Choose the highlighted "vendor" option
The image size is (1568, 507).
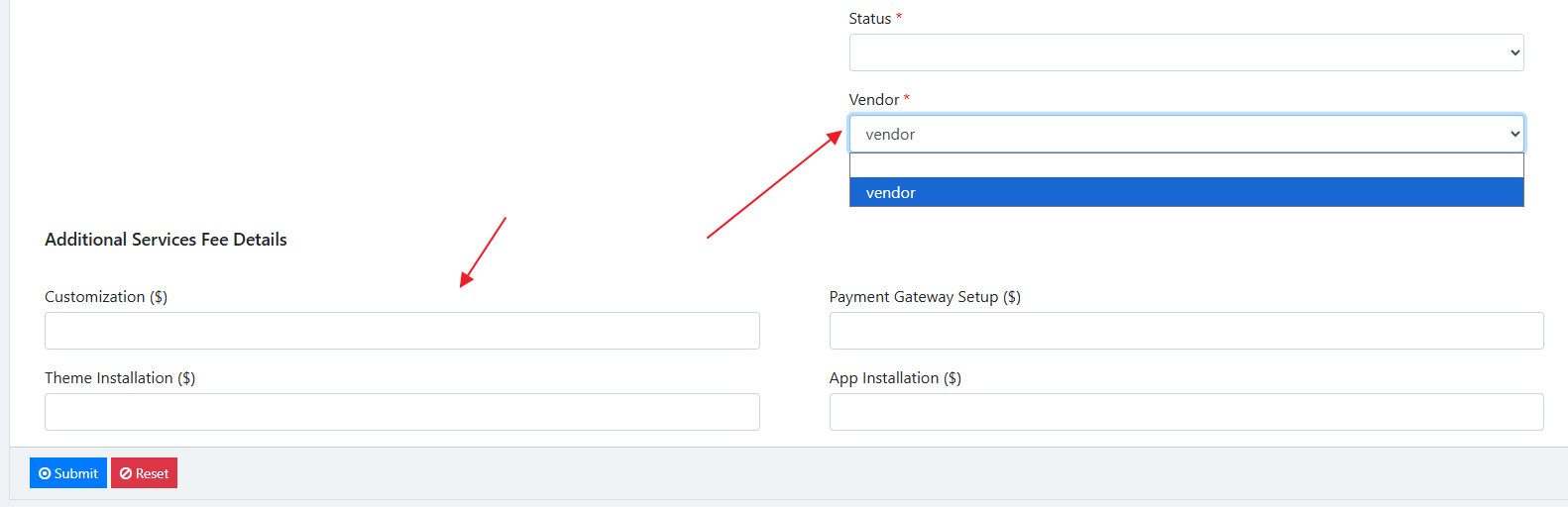tap(1185, 192)
